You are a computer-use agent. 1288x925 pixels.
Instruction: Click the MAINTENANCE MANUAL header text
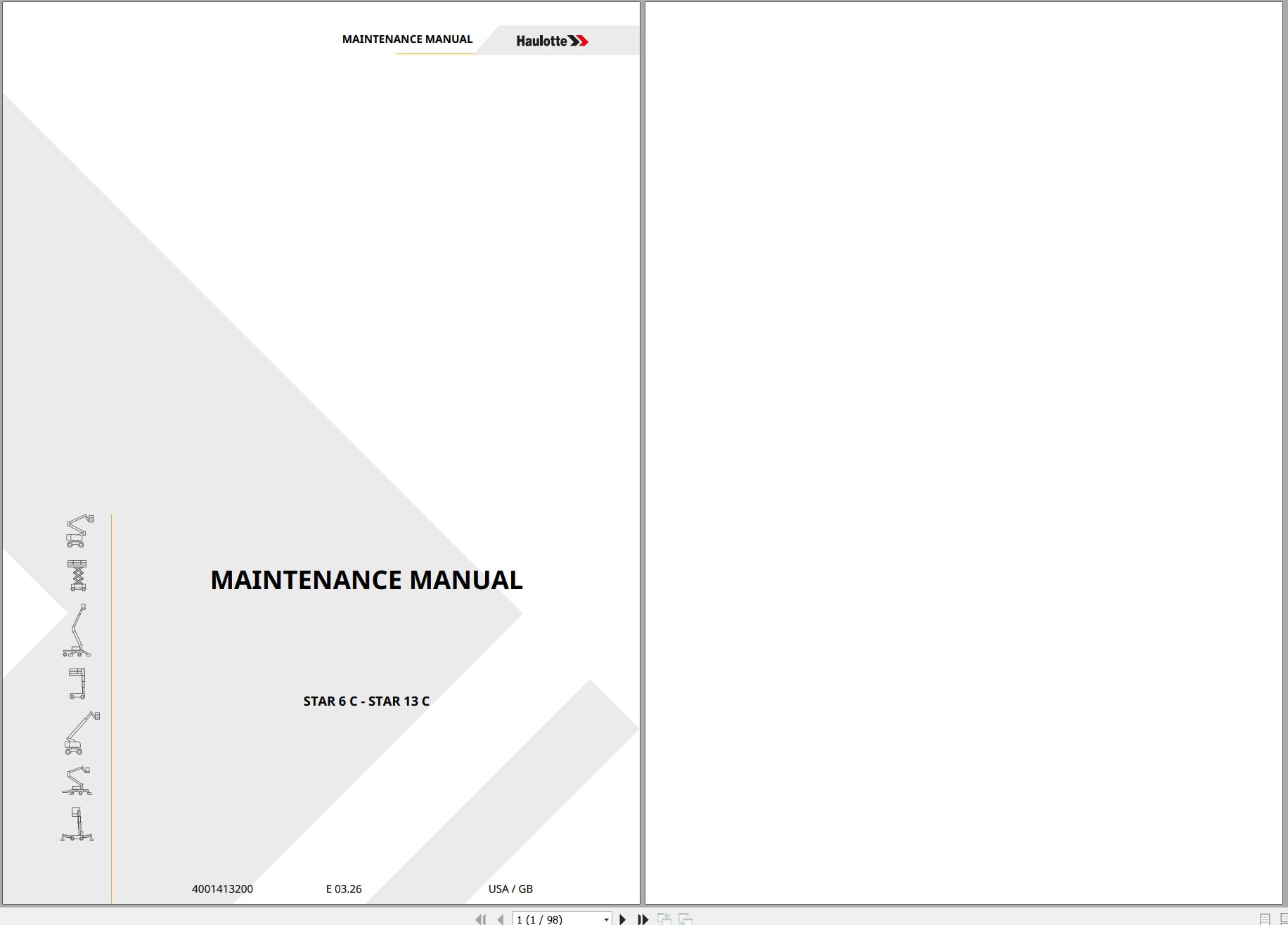pyautogui.click(x=407, y=39)
